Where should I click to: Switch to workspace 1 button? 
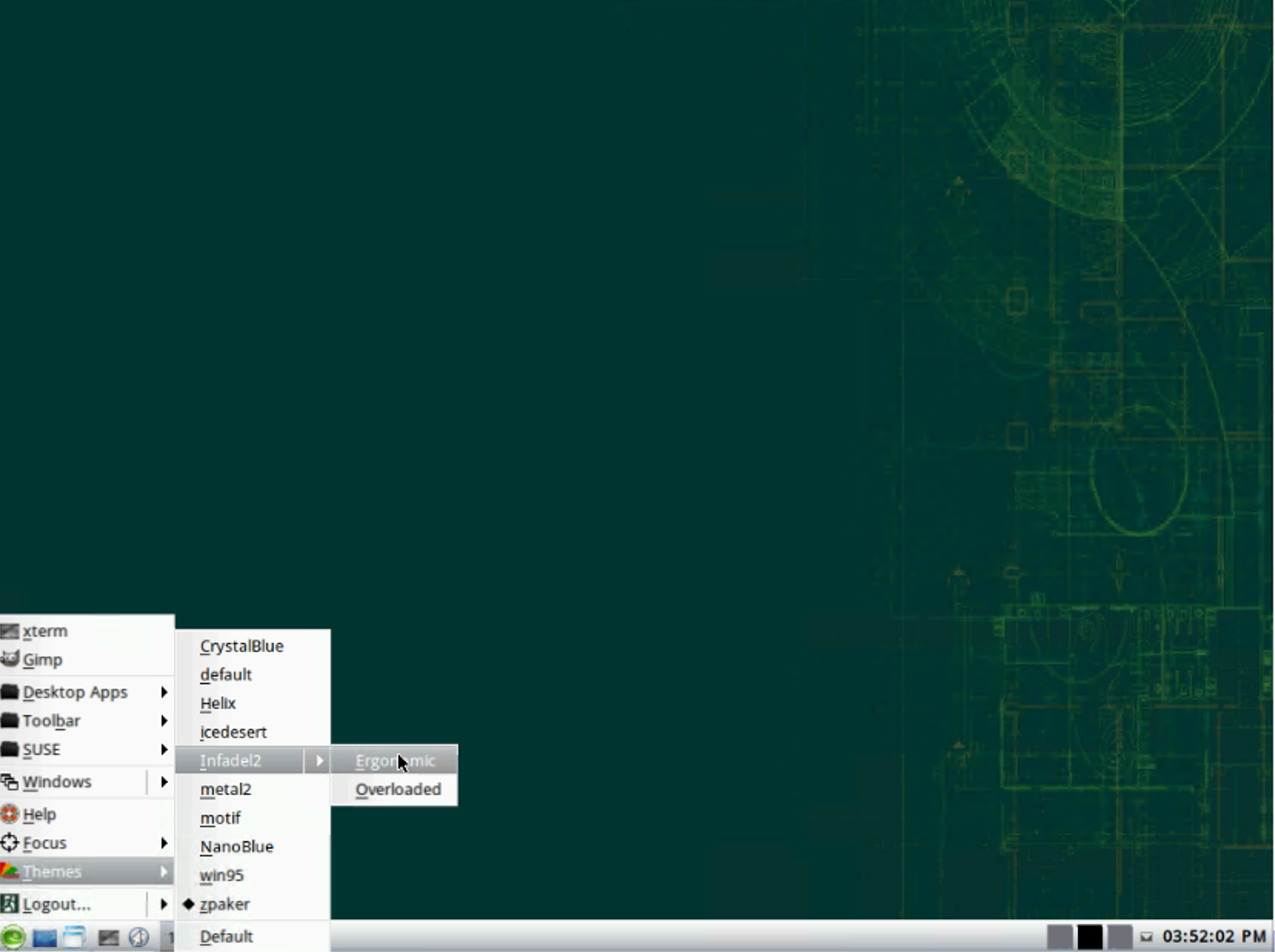tap(168, 937)
